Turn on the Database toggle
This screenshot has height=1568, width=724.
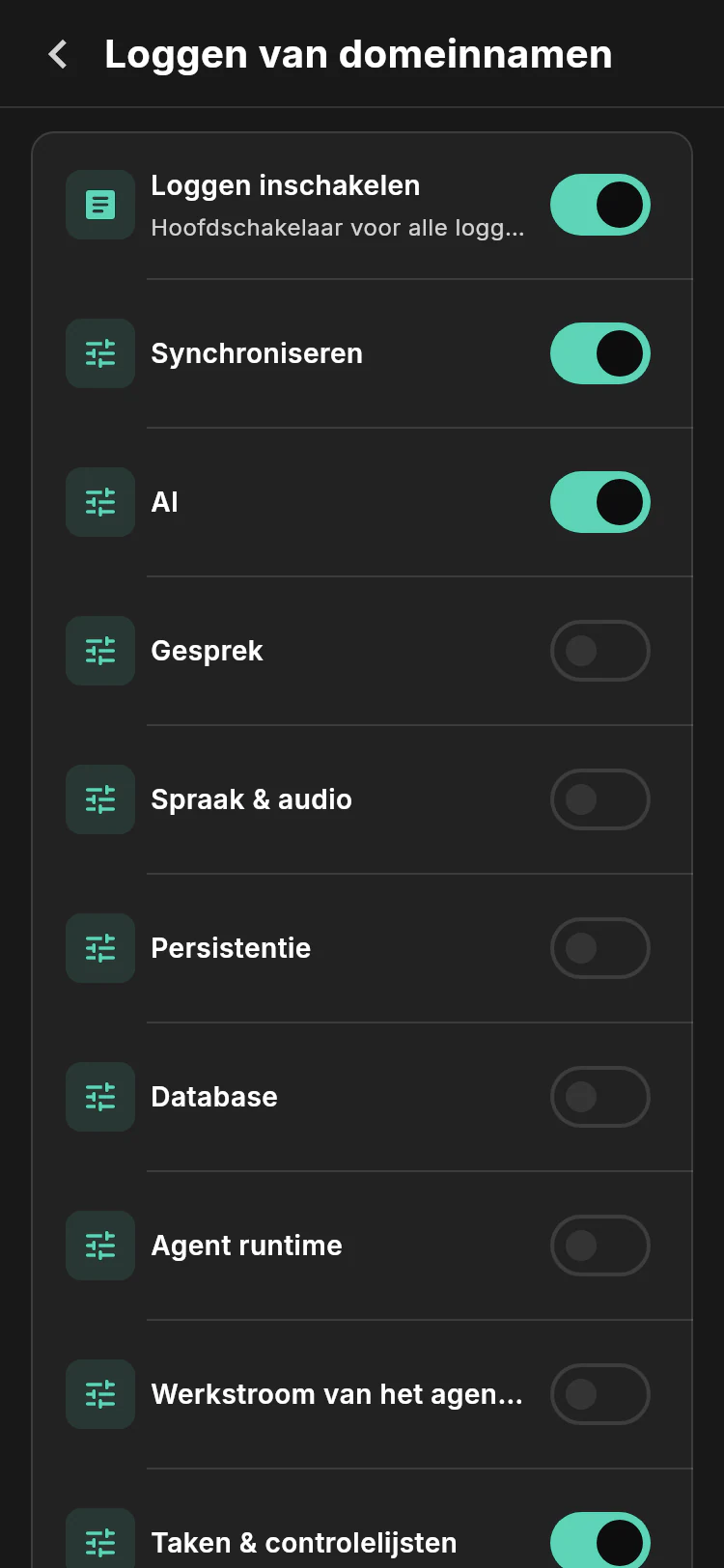coord(600,1097)
